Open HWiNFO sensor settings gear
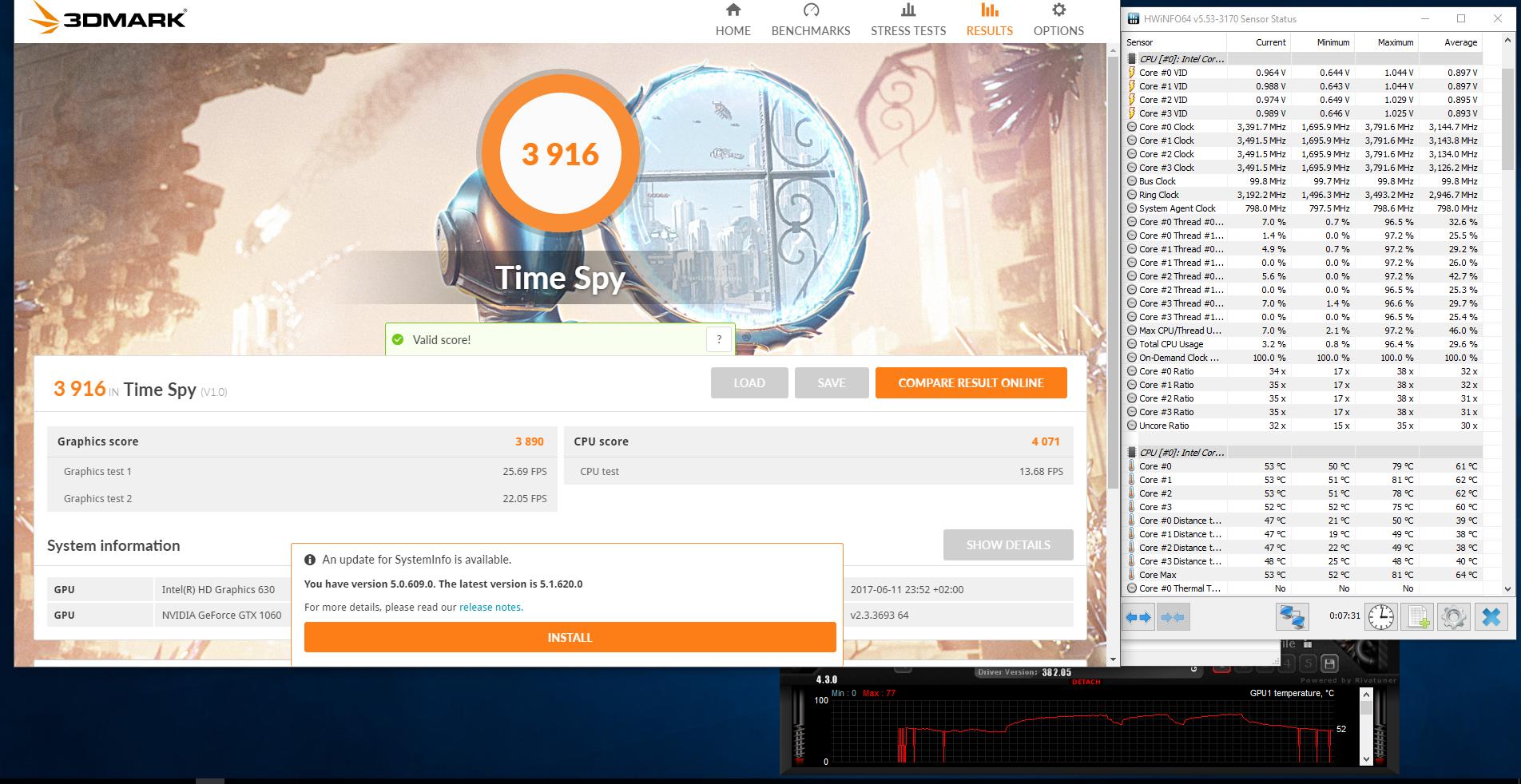Screen dimensions: 1521x784 tap(1453, 617)
